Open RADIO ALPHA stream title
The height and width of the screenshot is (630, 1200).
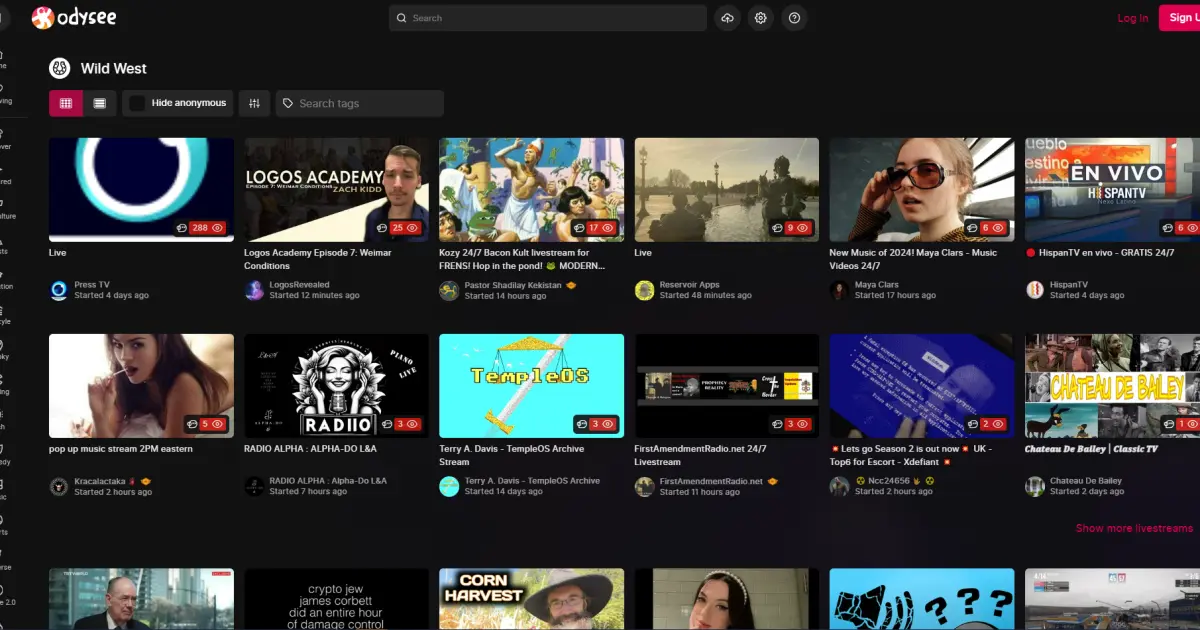pos(310,449)
